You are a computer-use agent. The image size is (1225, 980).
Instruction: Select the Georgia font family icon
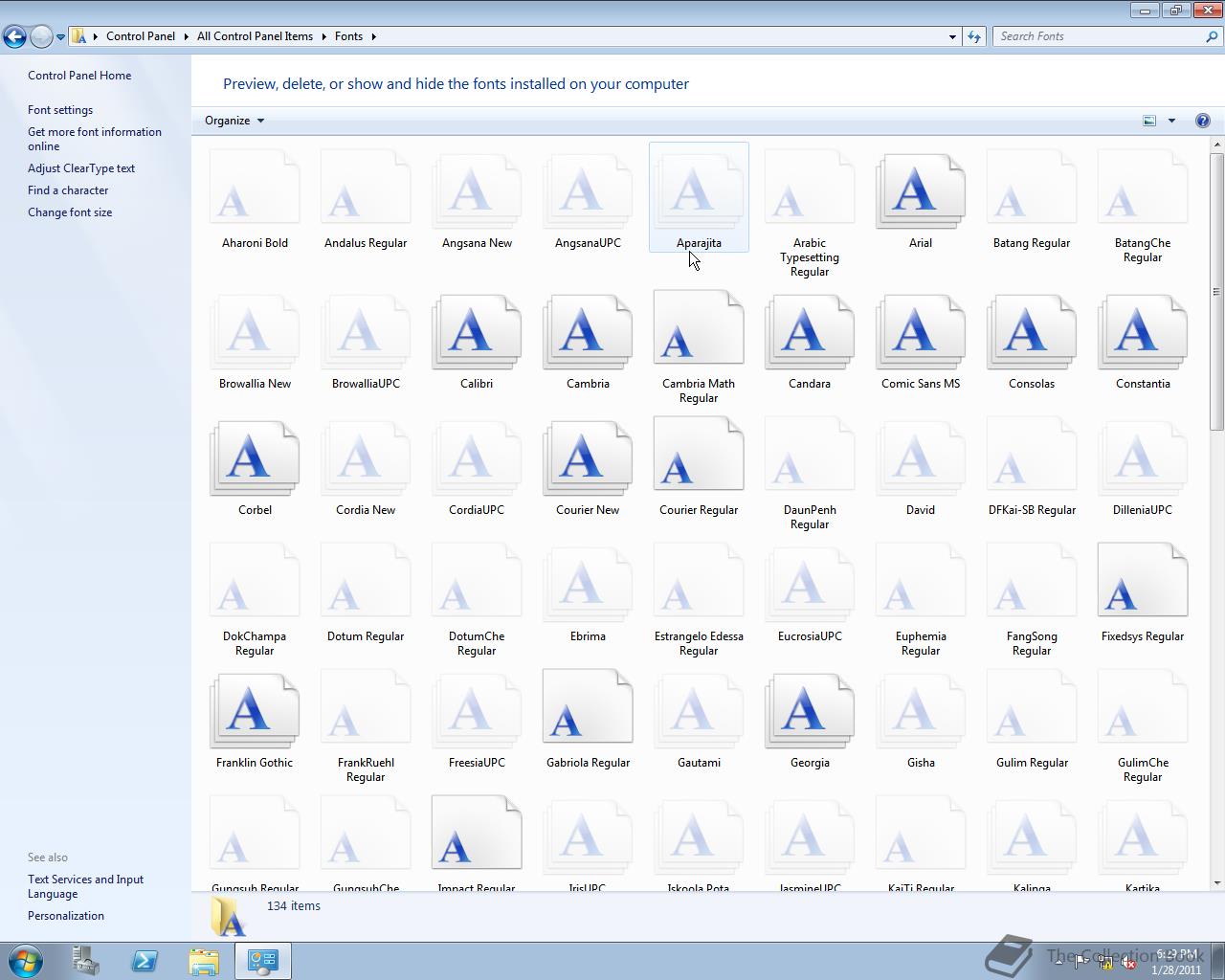(x=810, y=710)
